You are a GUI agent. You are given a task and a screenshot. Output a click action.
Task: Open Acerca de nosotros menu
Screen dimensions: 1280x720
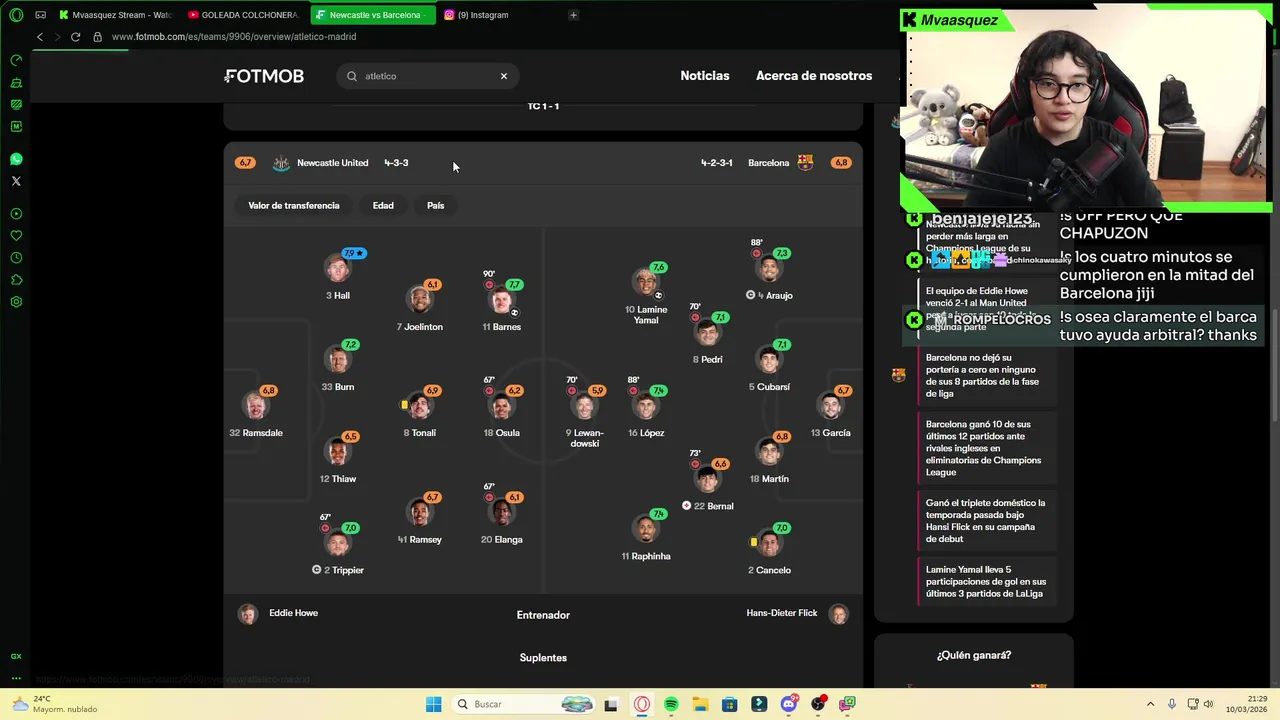click(814, 76)
